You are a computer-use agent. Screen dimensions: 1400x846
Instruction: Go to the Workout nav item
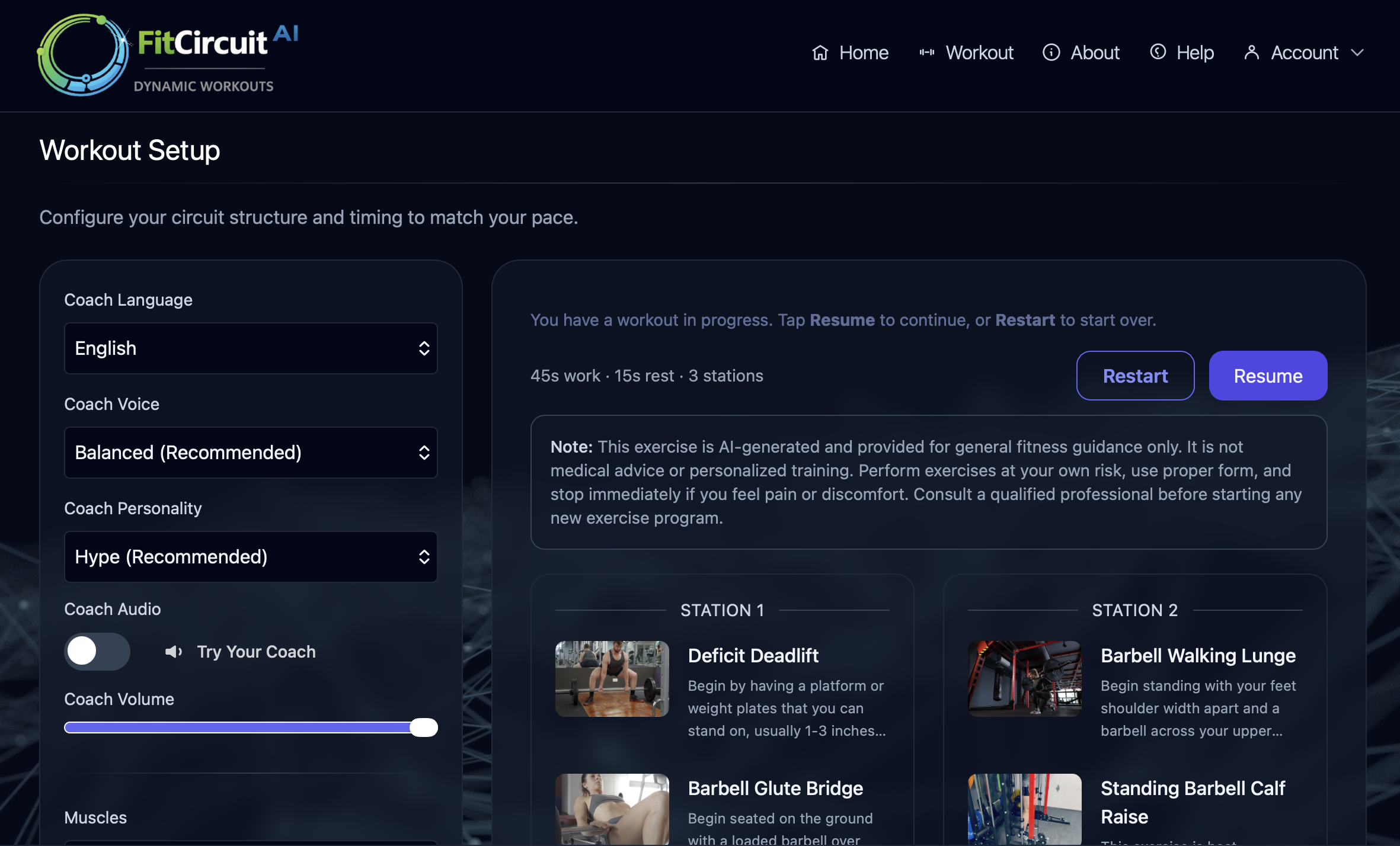979,53
